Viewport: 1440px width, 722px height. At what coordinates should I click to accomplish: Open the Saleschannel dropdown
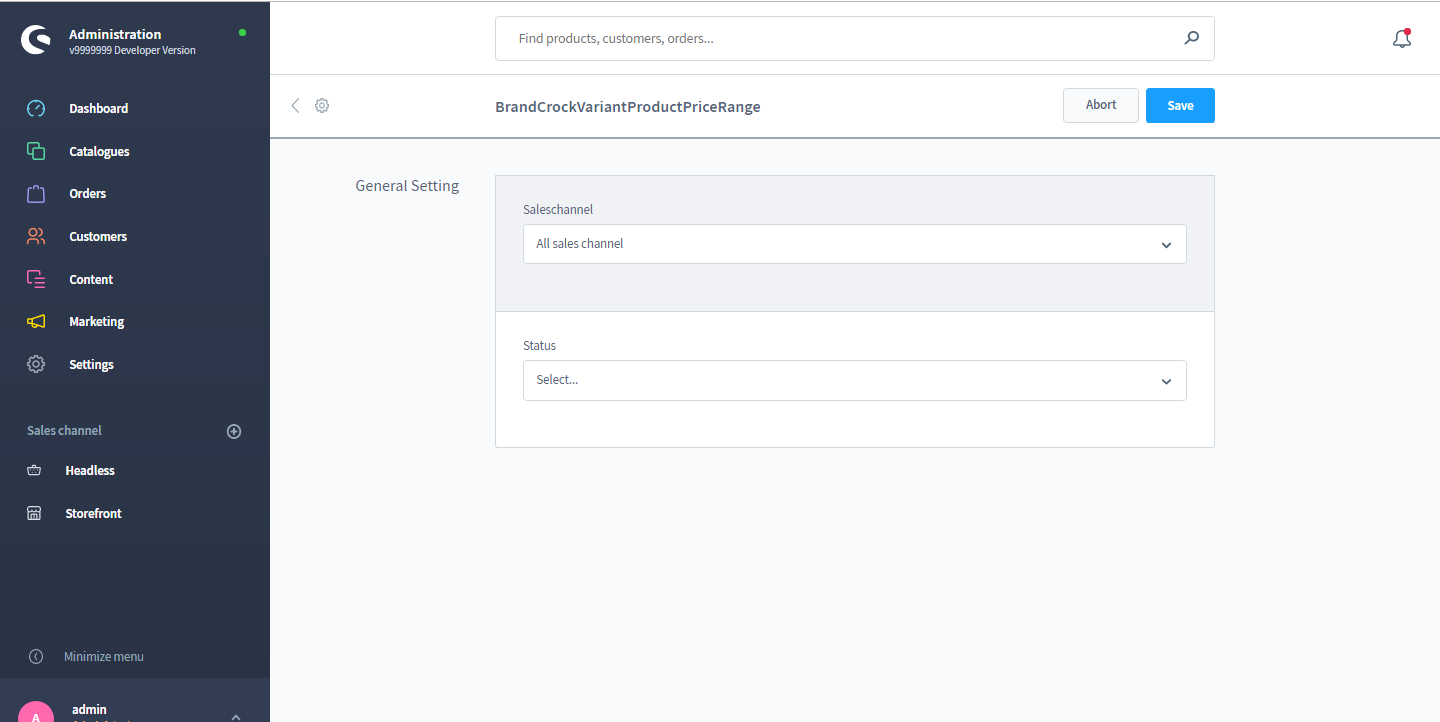[x=855, y=244]
